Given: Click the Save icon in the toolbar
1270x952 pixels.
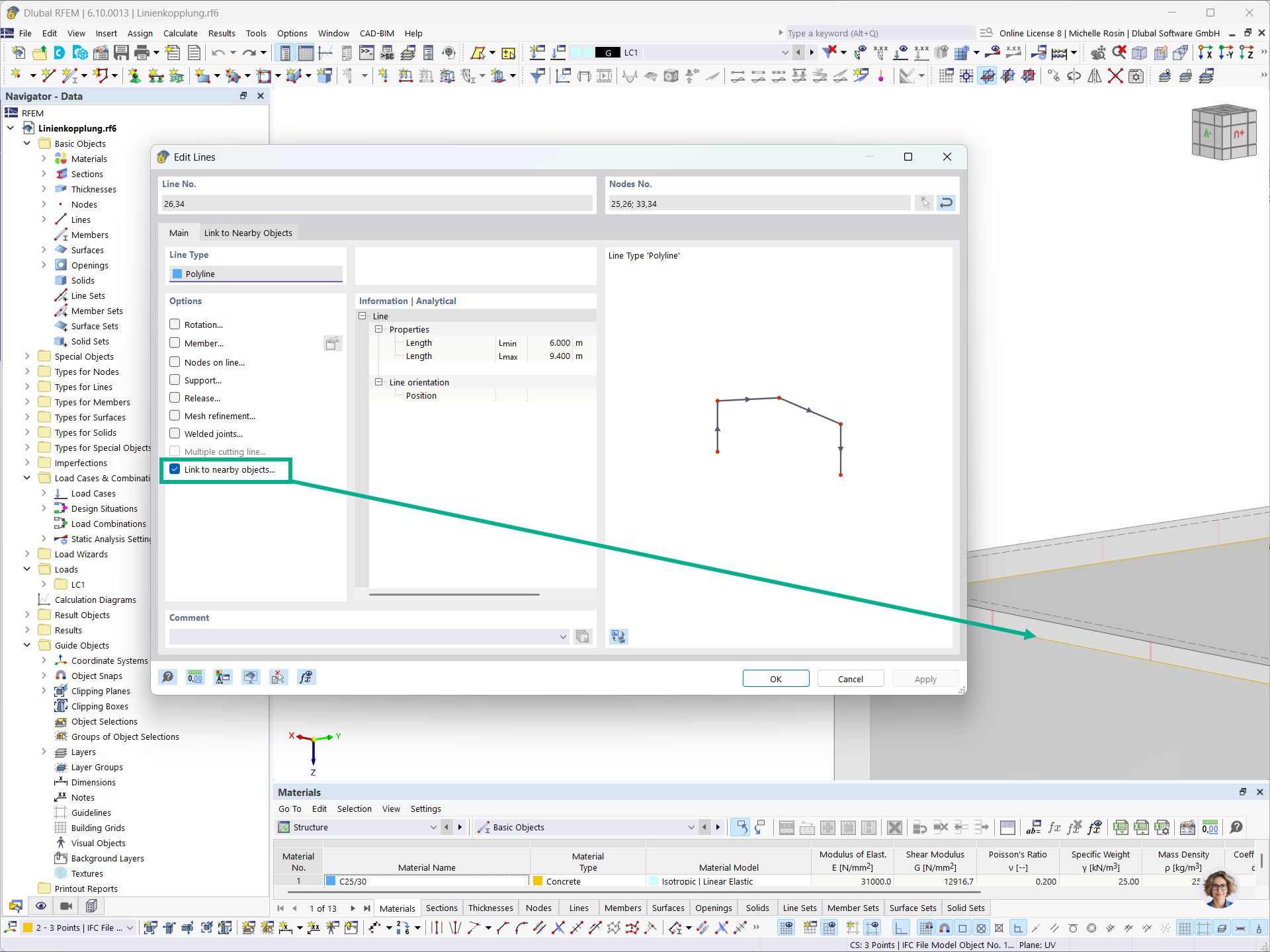Looking at the screenshot, I should (x=122, y=53).
